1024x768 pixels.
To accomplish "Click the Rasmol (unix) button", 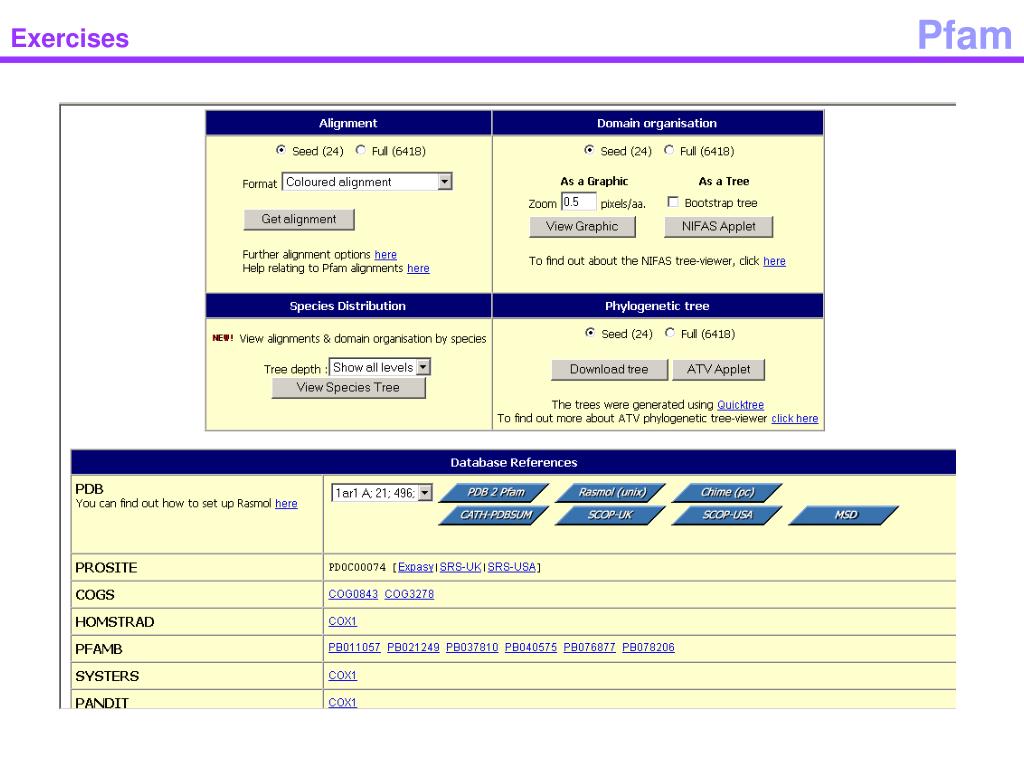I will 611,492.
